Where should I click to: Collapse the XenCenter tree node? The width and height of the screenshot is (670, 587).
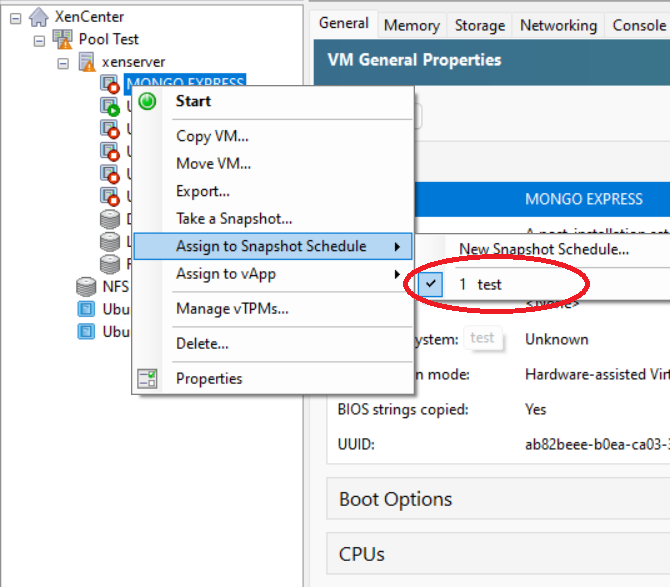(x=15, y=18)
